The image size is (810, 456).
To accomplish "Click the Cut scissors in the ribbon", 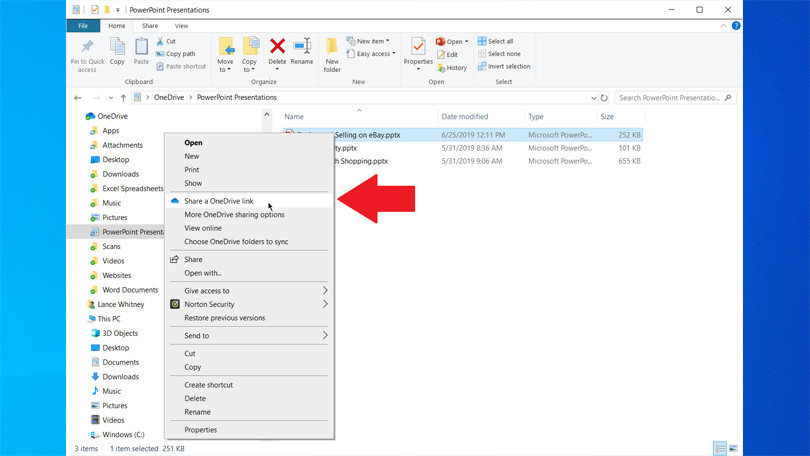I will pos(160,41).
